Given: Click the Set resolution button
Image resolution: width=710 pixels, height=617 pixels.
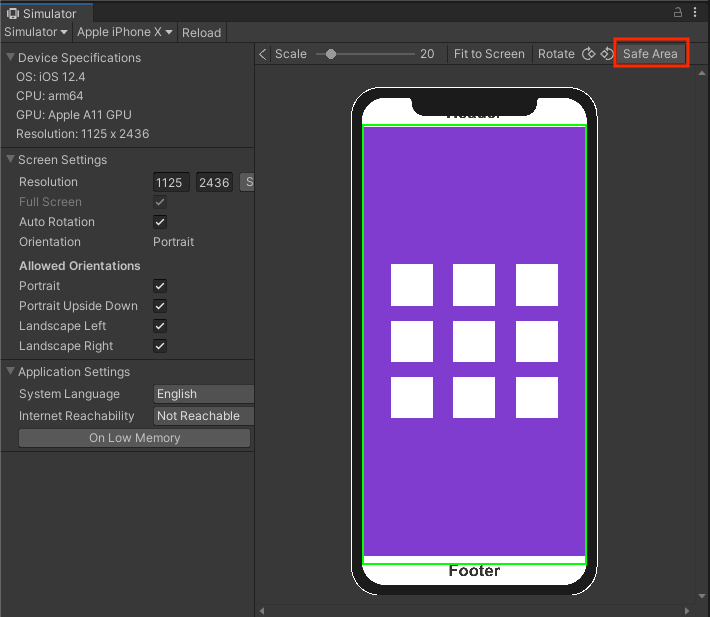Looking at the screenshot, I should (247, 182).
